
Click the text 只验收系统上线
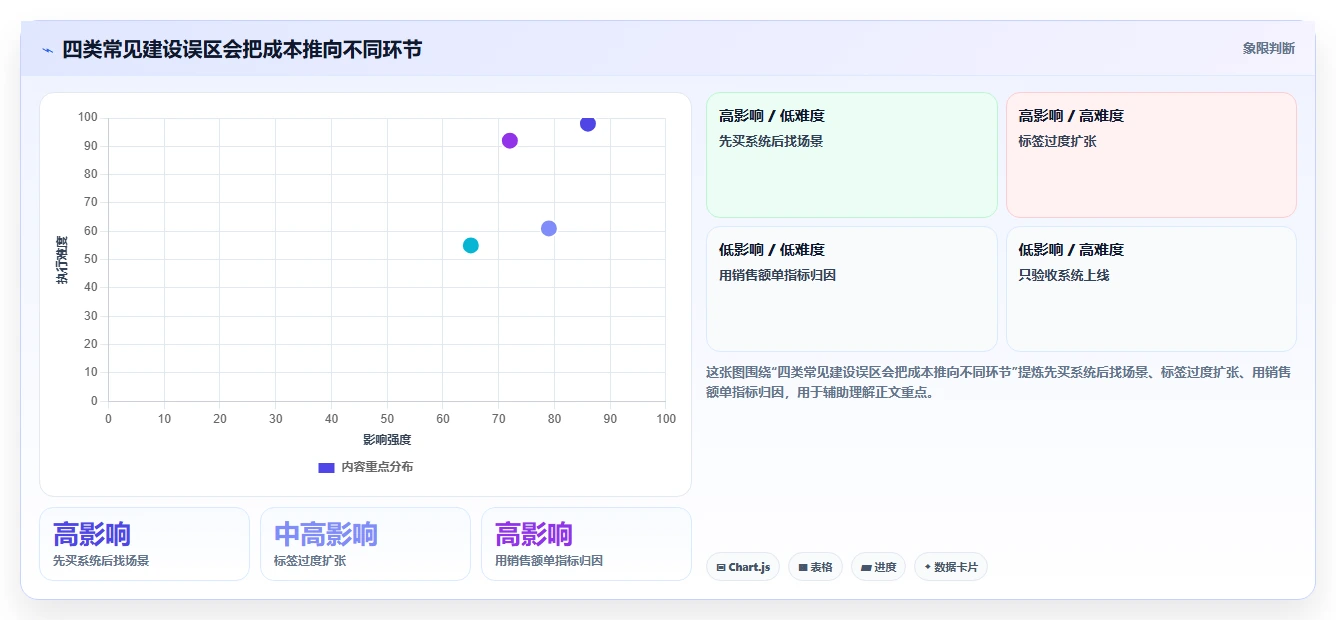pos(1064,275)
